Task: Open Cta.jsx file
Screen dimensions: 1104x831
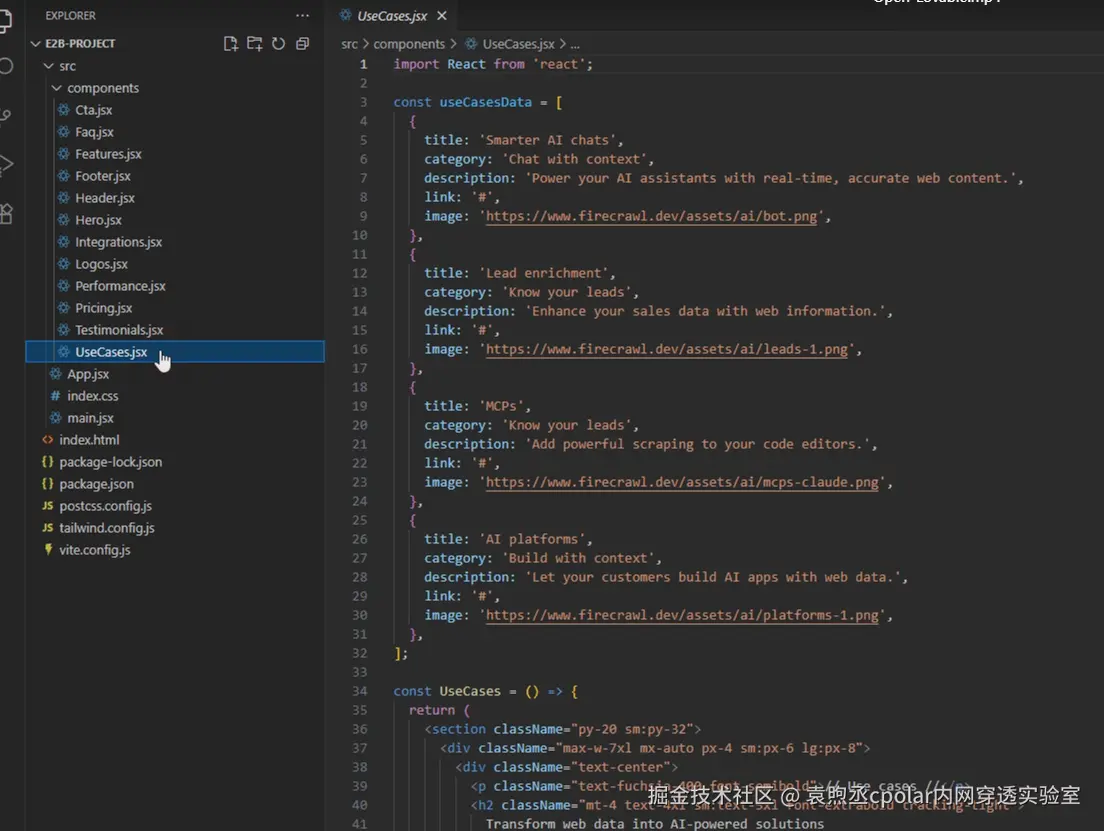Action: pyautogui.click(x=94, y=110)
